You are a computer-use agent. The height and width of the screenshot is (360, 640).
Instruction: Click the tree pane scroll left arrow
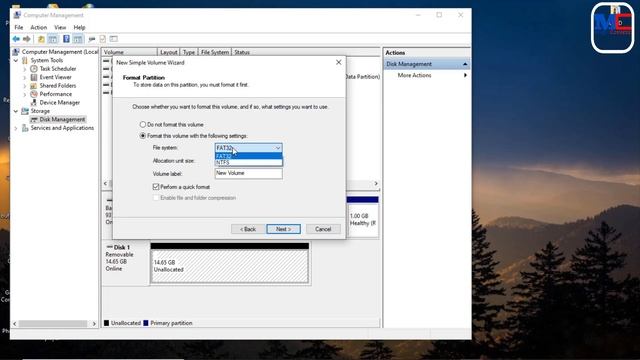point(15,324)
